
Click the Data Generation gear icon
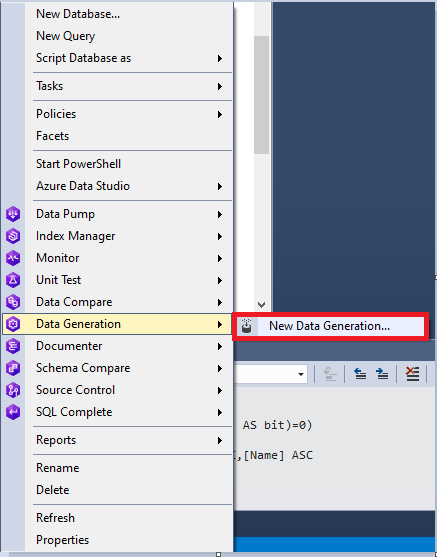click(13, 324)
